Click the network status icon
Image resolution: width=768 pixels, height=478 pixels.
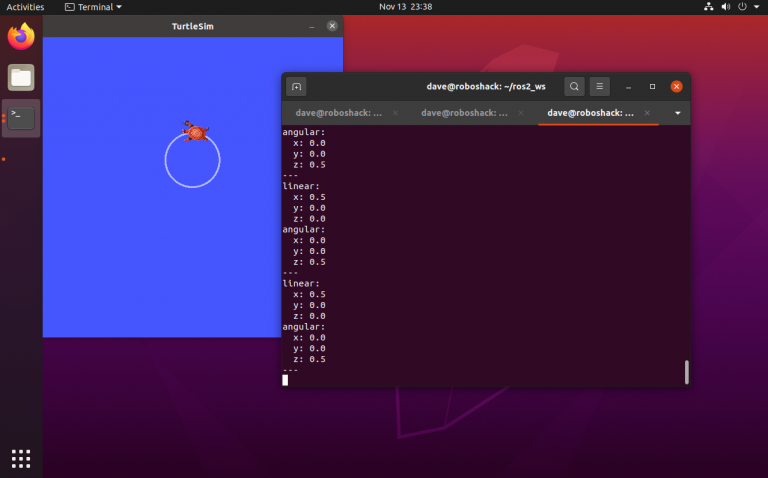click(x=709, y=7)
